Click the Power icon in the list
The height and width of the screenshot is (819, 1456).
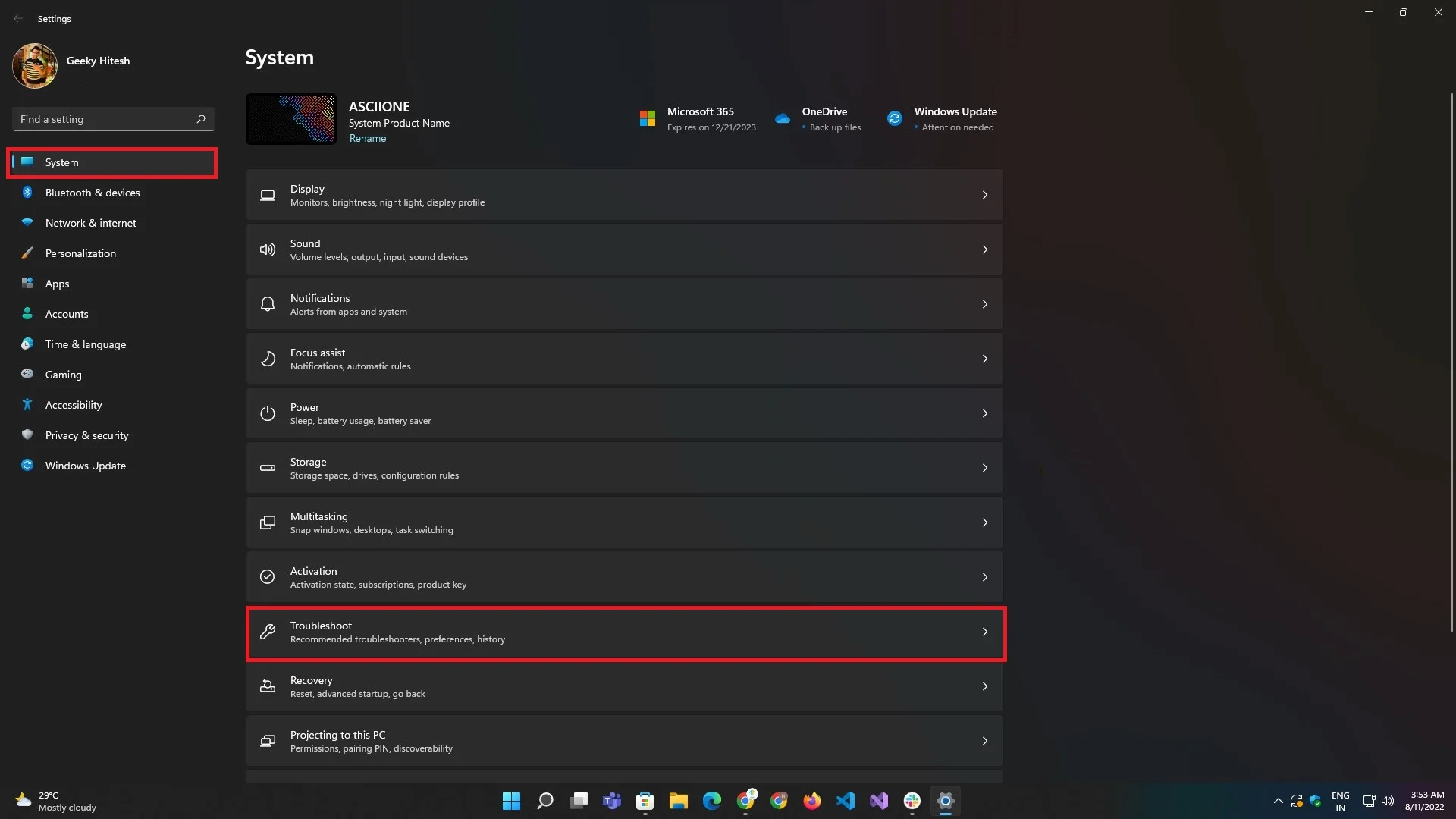pyautogui.click(x=267, y=413)
